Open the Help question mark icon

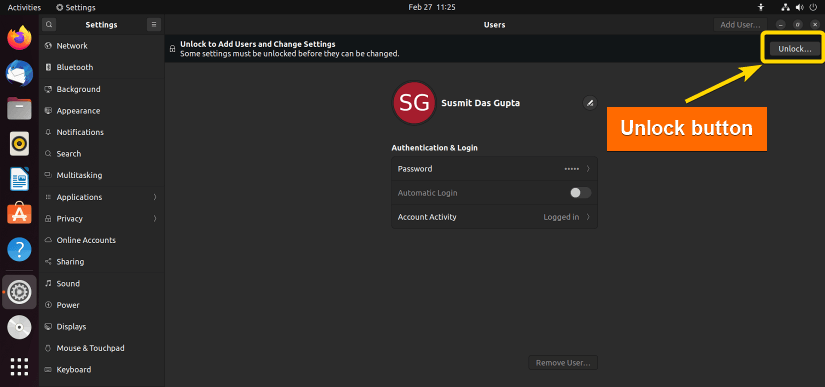click(x=19, y=249)
